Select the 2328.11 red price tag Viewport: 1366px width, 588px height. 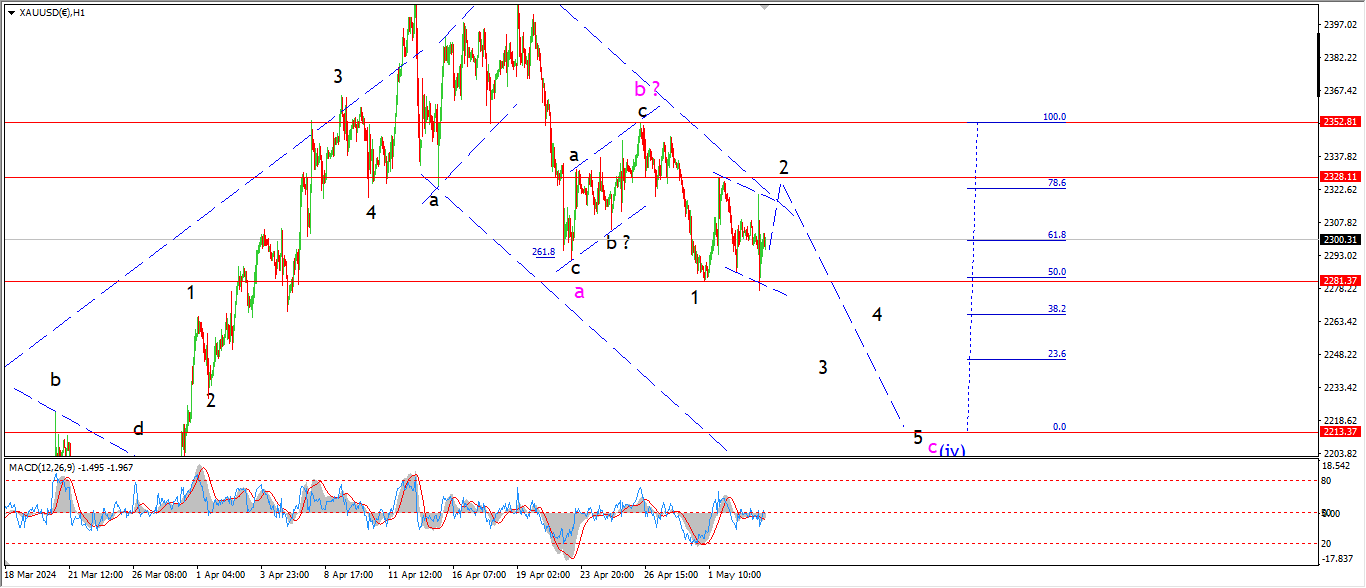[x=1337, y=177]
